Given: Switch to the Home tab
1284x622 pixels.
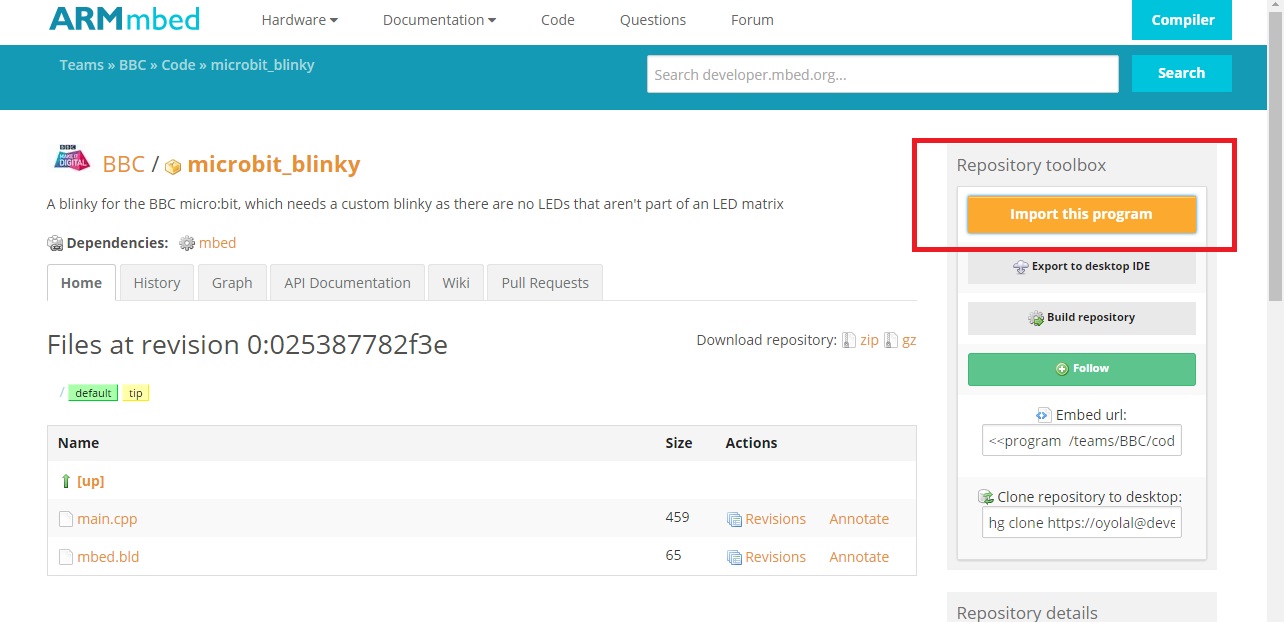Looking at the screenshot, I should pos(81,283).
